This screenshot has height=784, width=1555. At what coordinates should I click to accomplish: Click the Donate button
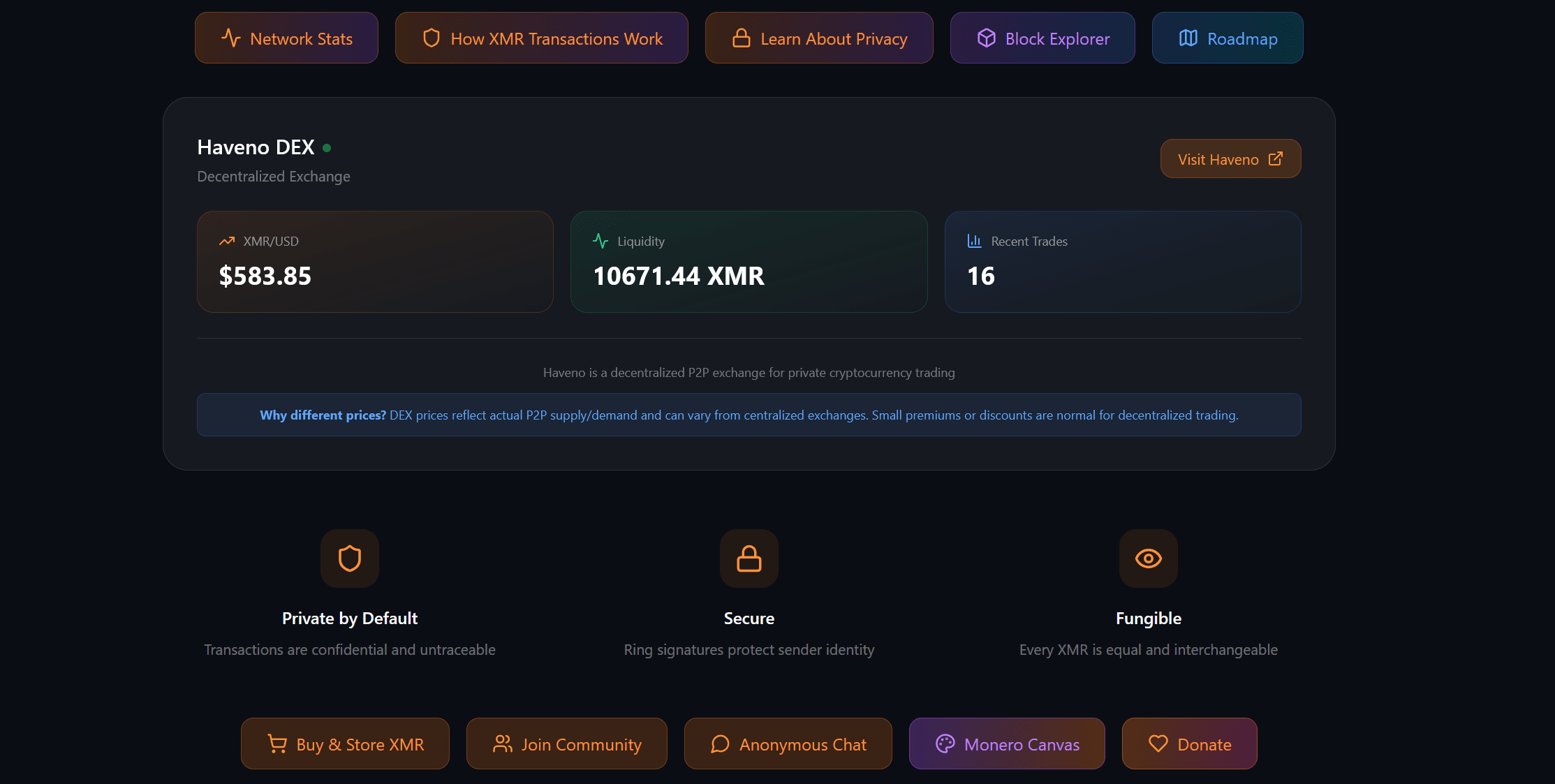coord(1189,744)
